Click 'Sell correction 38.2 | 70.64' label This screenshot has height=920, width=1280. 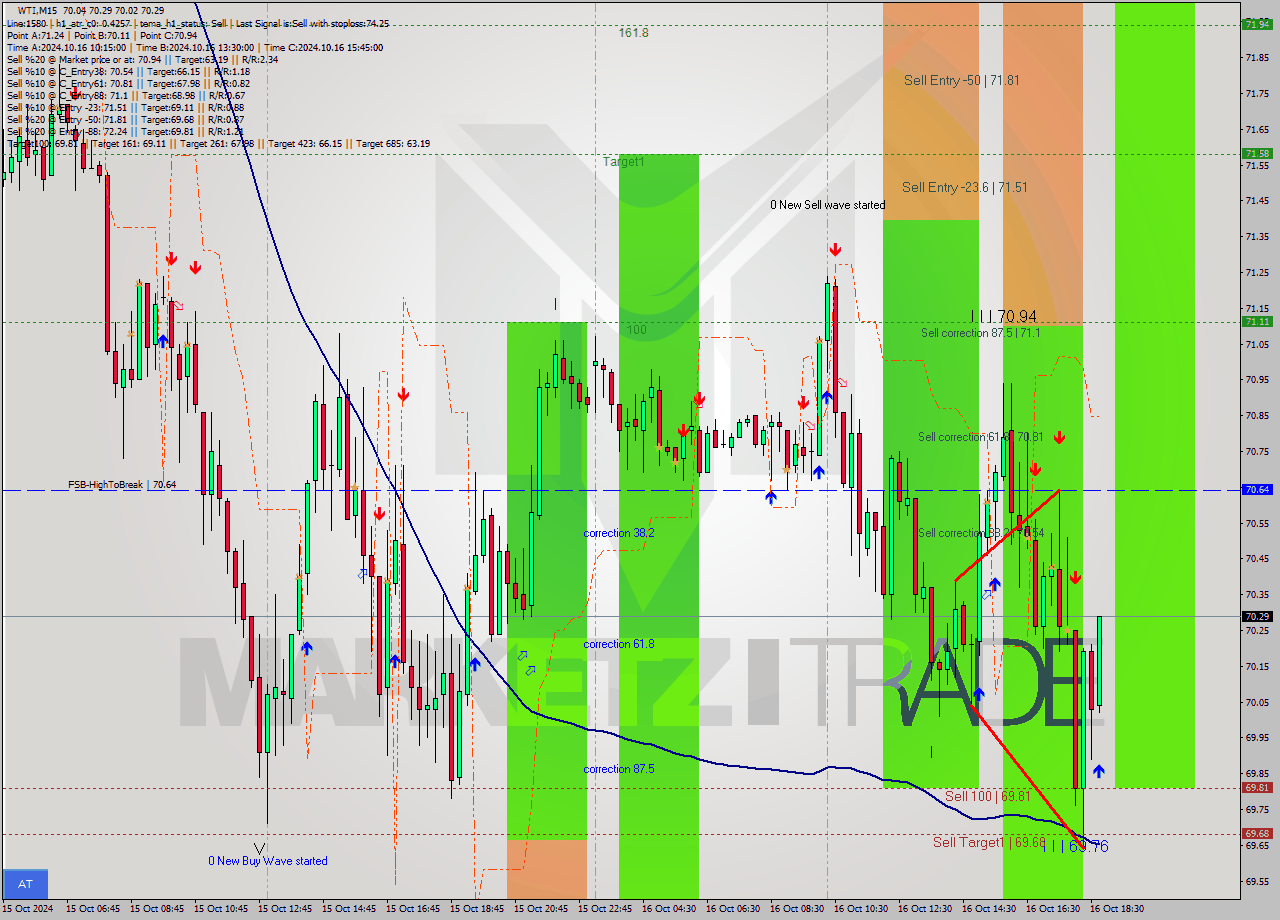(981, 533)
